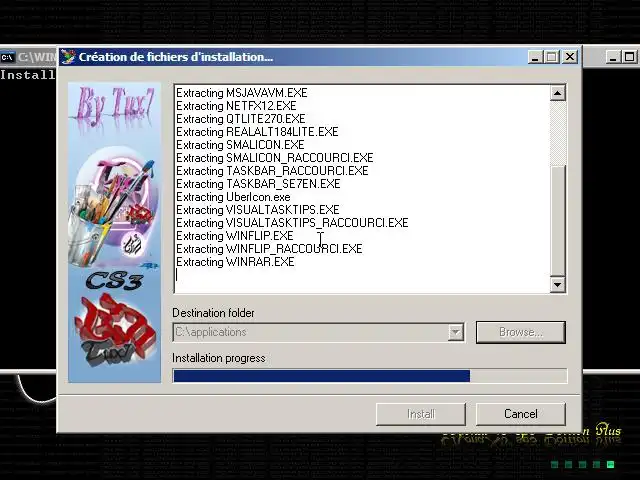Click the Cancel button
The image size is (640, 480).
pos(520,414)
